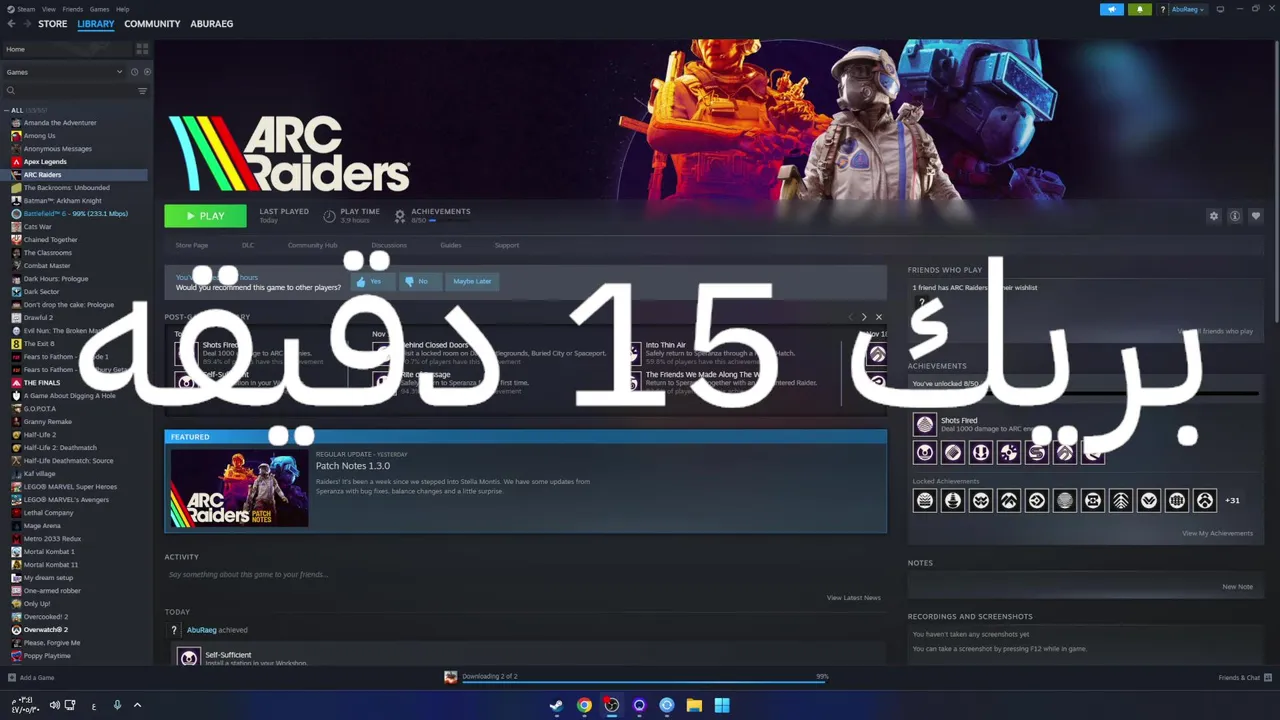Show hidden tray icons chevron

[x=137, y=705]
